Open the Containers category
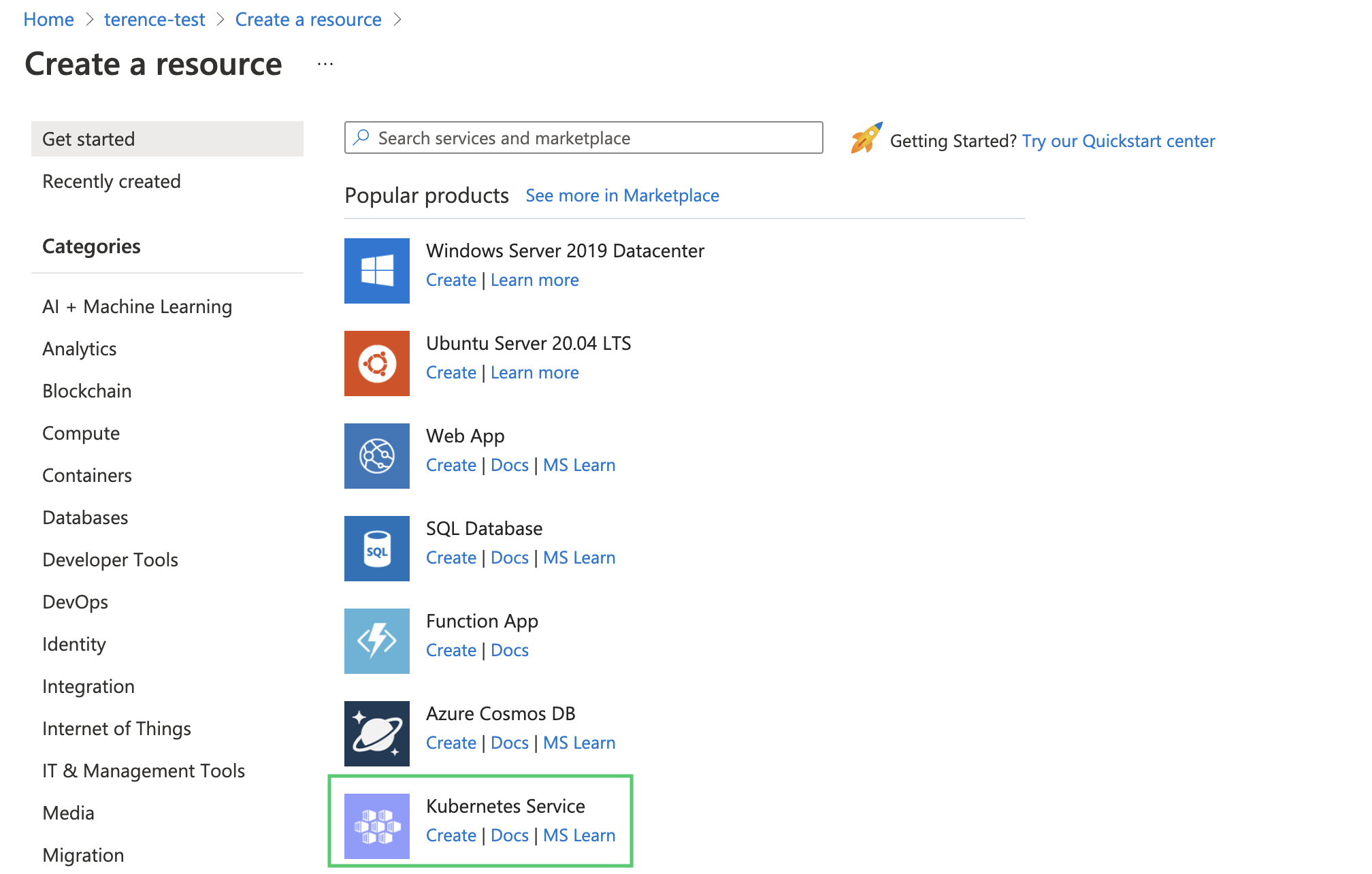Image resolution: width=1372 pixels, height=874 pixels. tap(86, 475)
